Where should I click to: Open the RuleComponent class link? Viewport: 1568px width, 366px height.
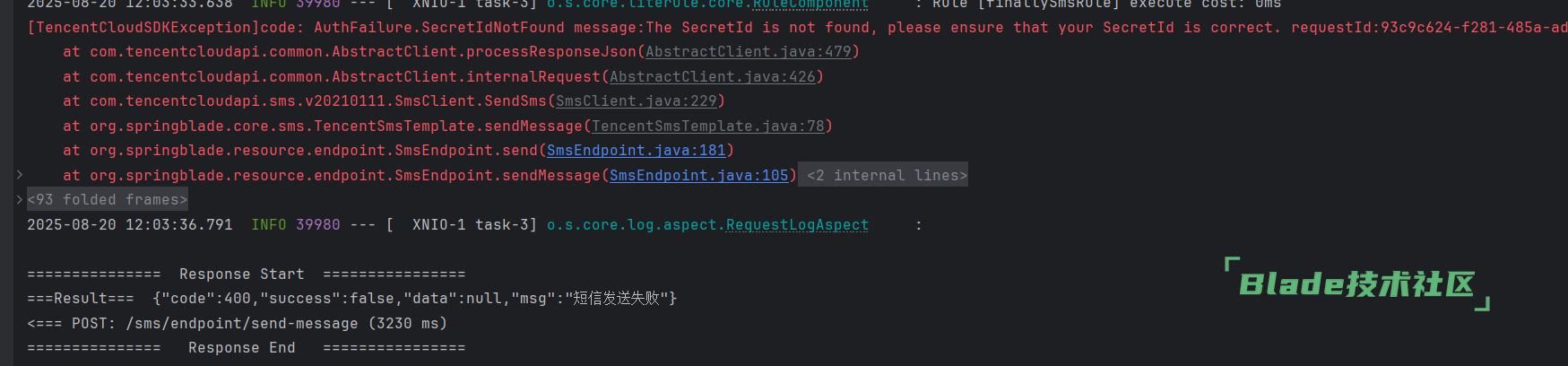pos(810,4)
